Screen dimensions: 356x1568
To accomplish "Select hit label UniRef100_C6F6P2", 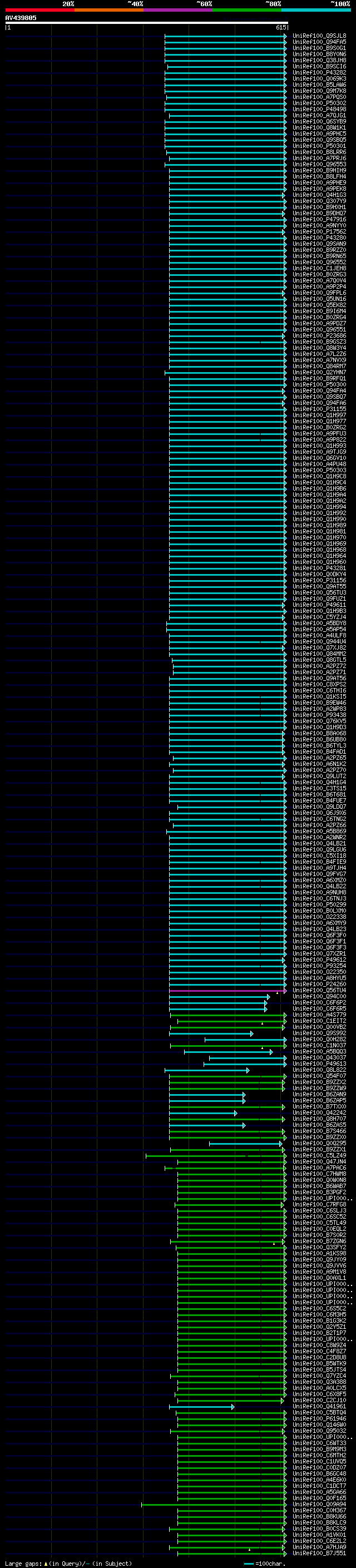I will (319, 1003).
